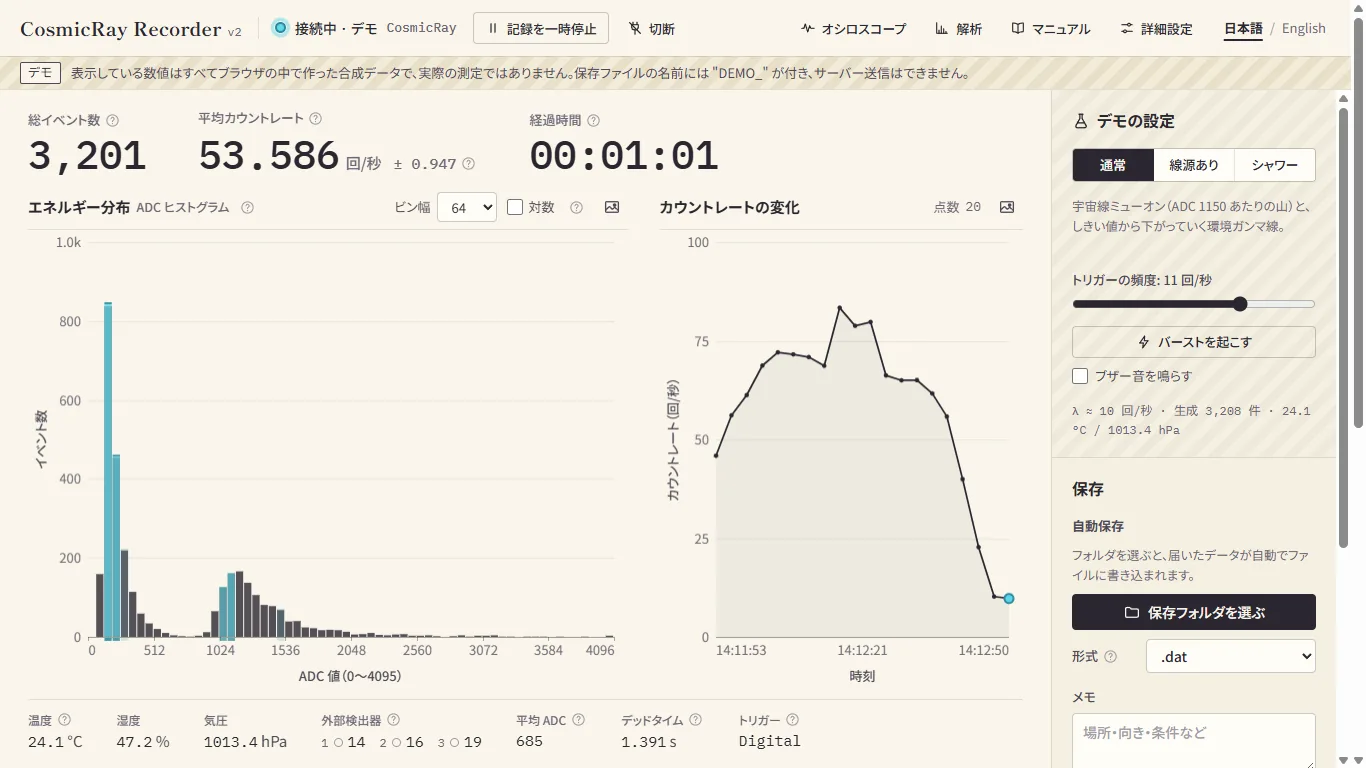Screen dimensions: 1366x768
Task: Click help icon next to 温度
Action: [64, 719]
